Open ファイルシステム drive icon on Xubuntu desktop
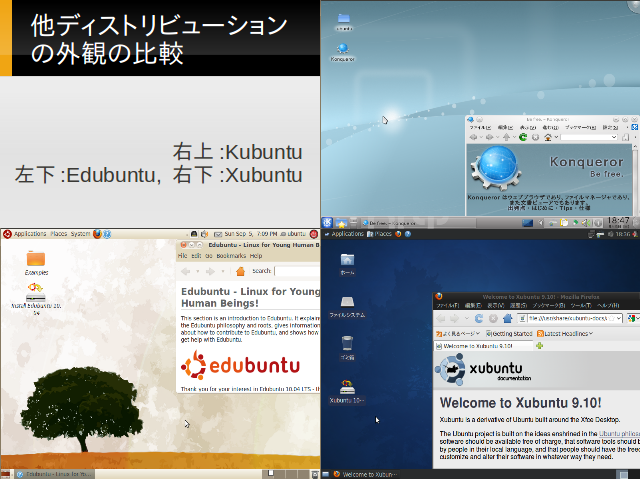Screen dimensions: 640x480 347,307
